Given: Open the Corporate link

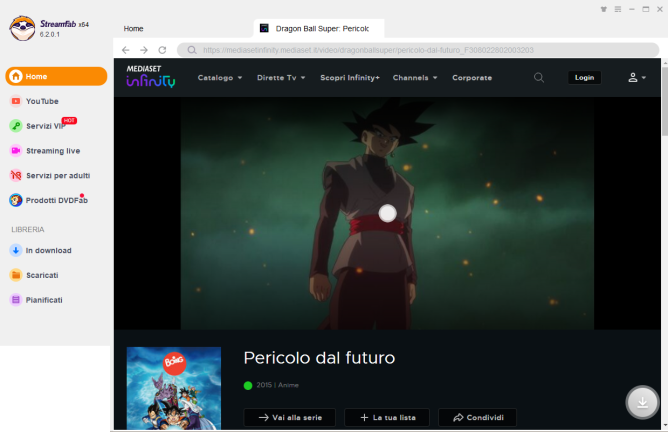Looking at the screenshot, I should point(472,78).
